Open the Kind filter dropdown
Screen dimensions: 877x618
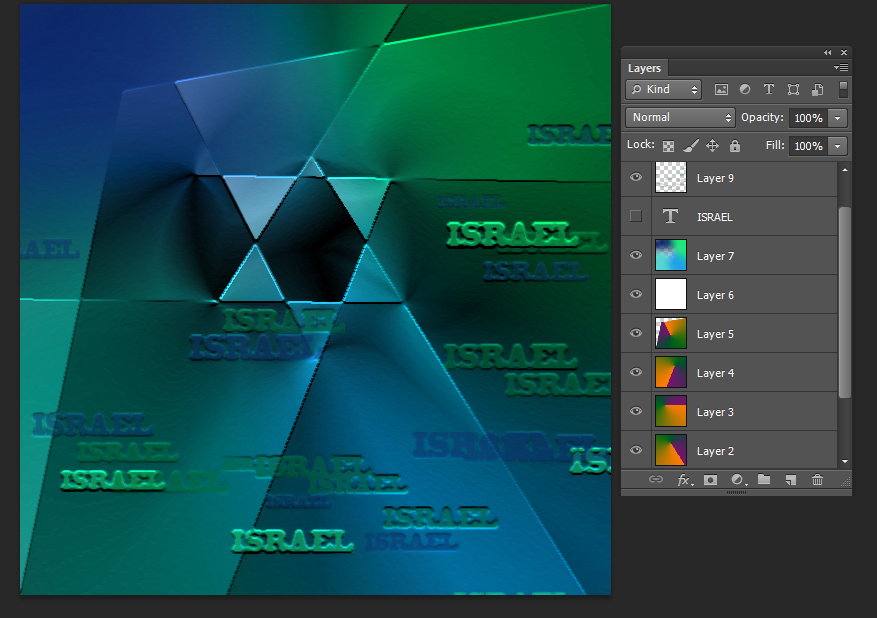click(663, 89)
